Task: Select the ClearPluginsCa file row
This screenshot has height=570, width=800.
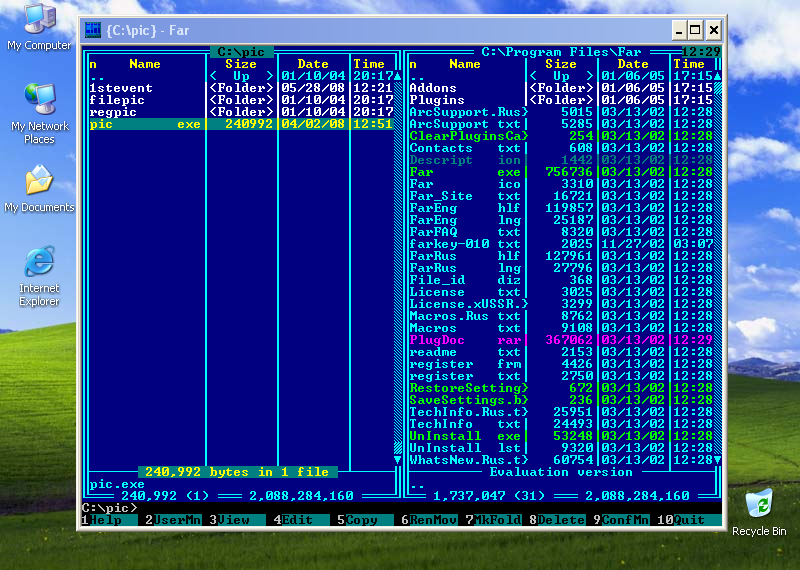Action: tap(561, 136)
